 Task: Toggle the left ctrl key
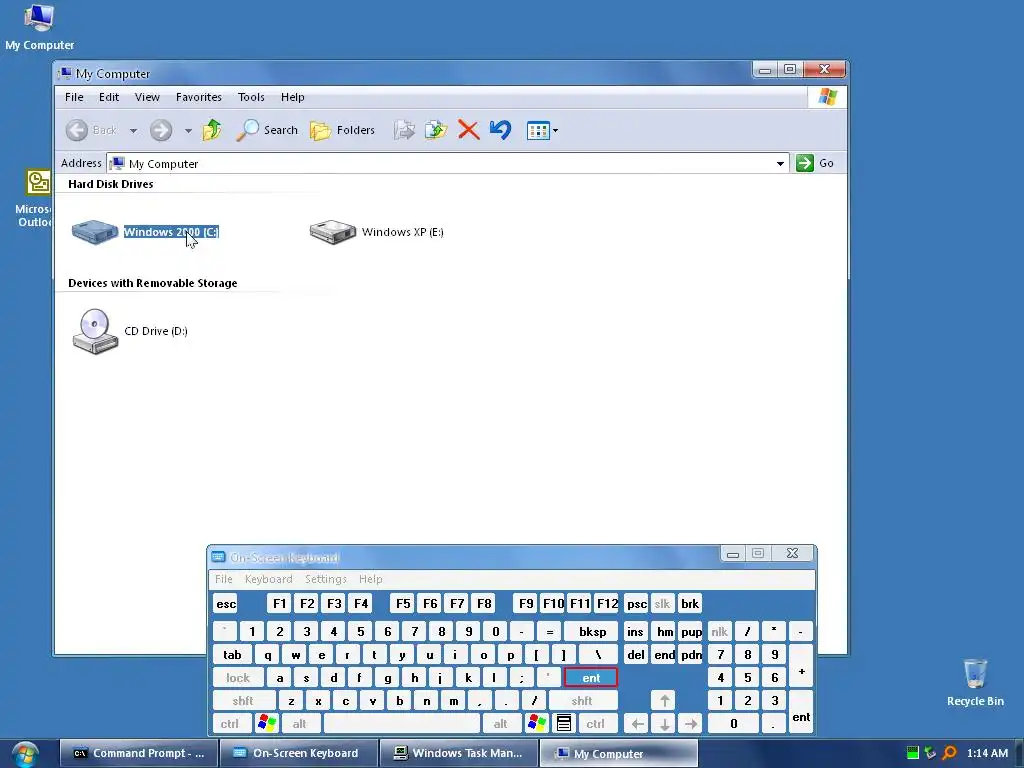coord(230,724)
